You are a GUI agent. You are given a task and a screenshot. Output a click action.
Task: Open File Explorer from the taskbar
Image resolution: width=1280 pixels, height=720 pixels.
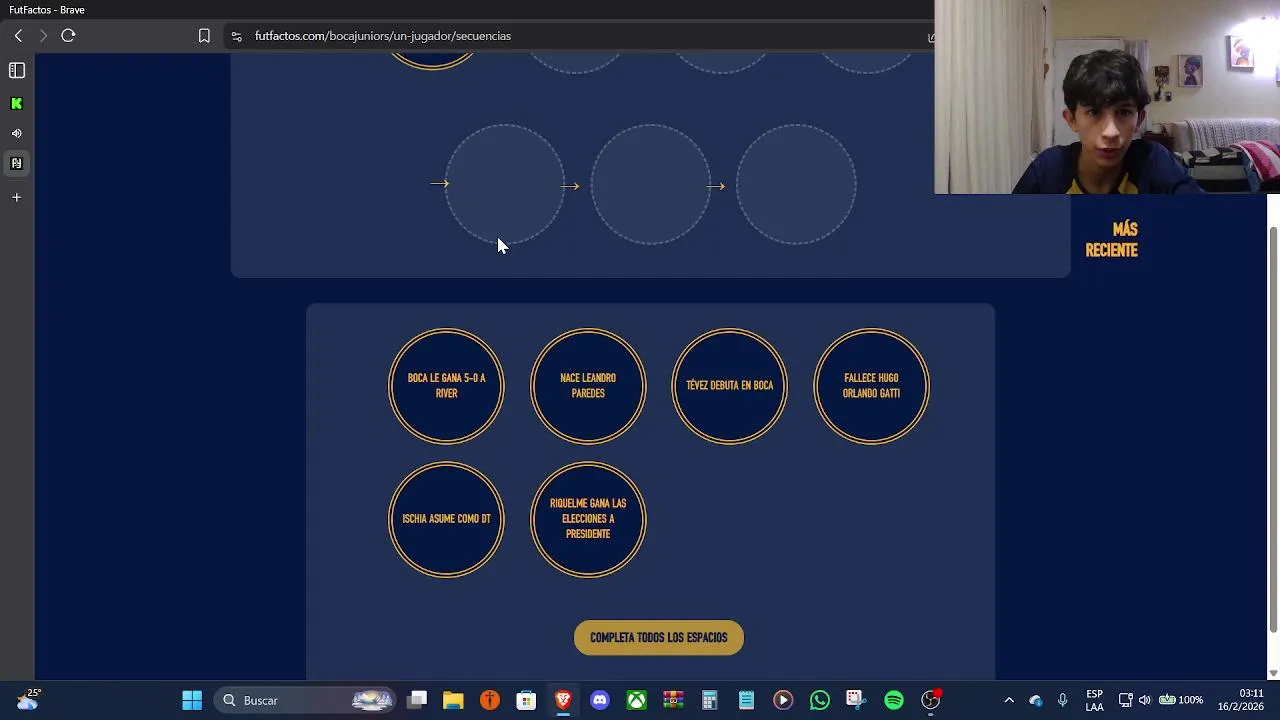453,700
